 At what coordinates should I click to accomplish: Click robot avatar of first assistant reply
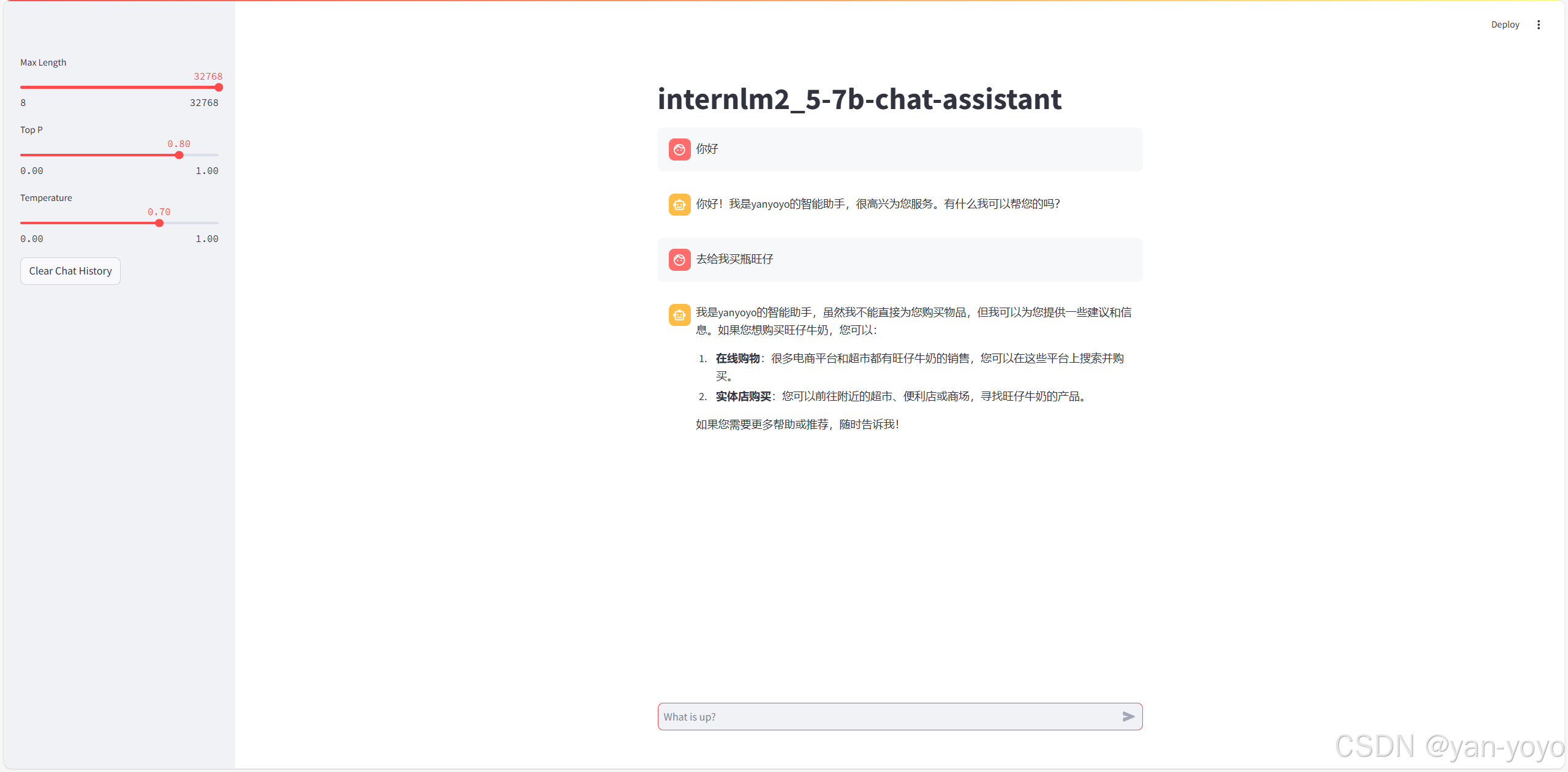[679, 205]
